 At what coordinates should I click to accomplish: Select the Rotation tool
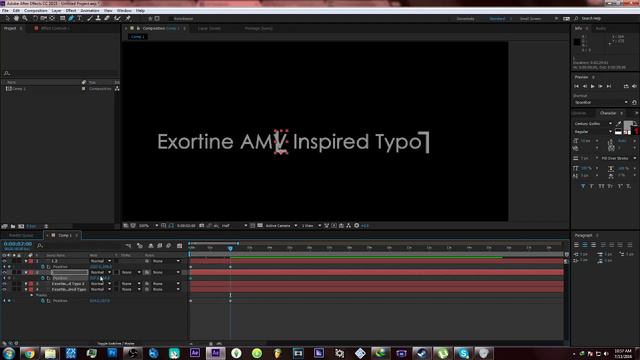(x=35, y=18)
